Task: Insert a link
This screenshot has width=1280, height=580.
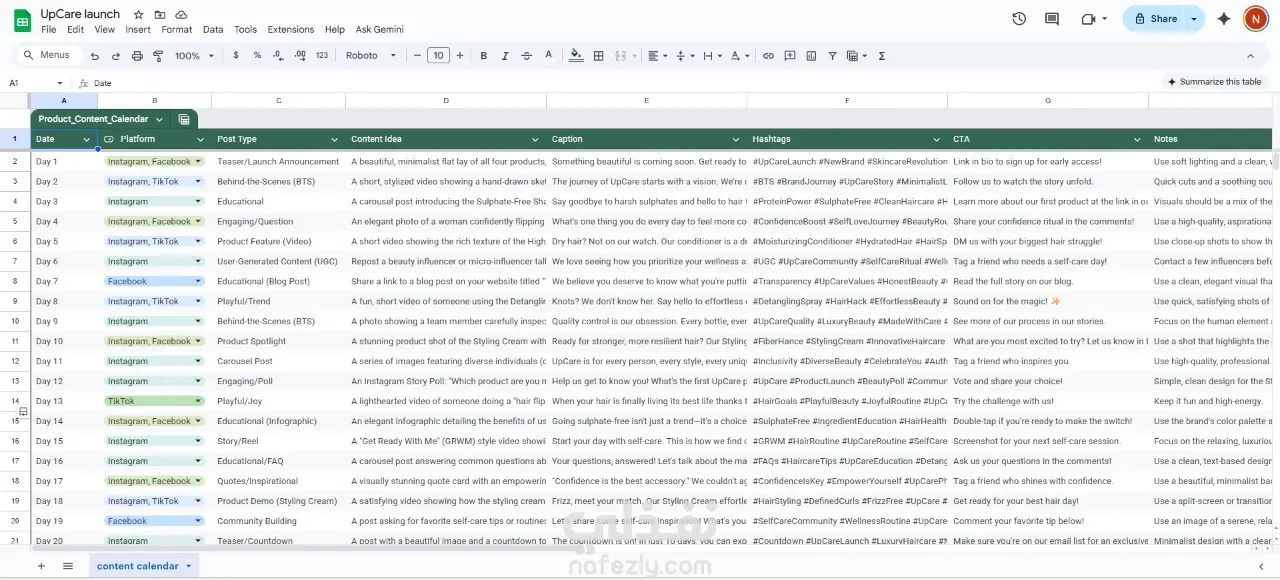Action: point(768,56)
